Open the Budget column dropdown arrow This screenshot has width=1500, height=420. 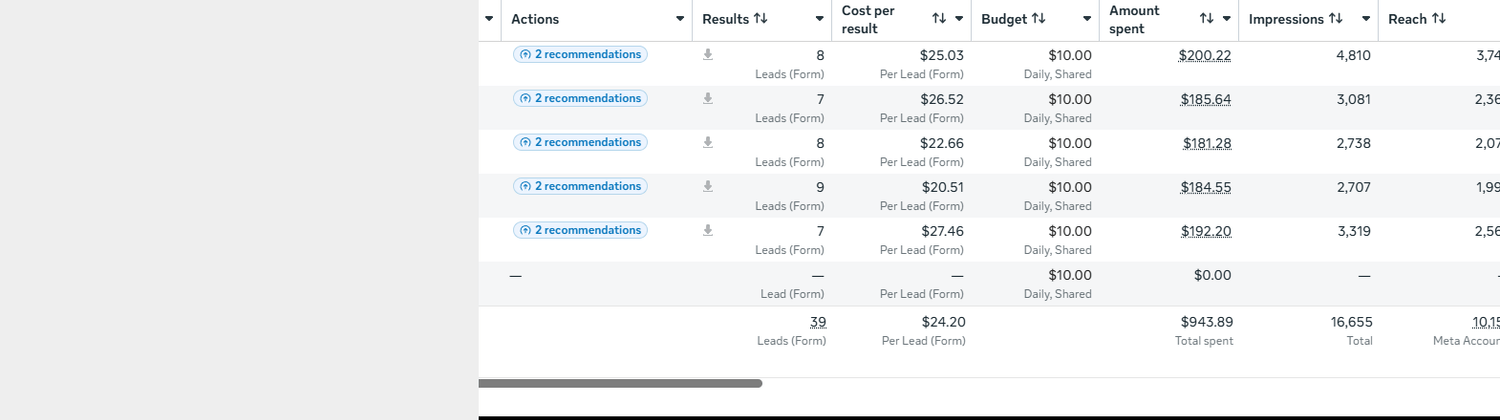point(1087,19)
